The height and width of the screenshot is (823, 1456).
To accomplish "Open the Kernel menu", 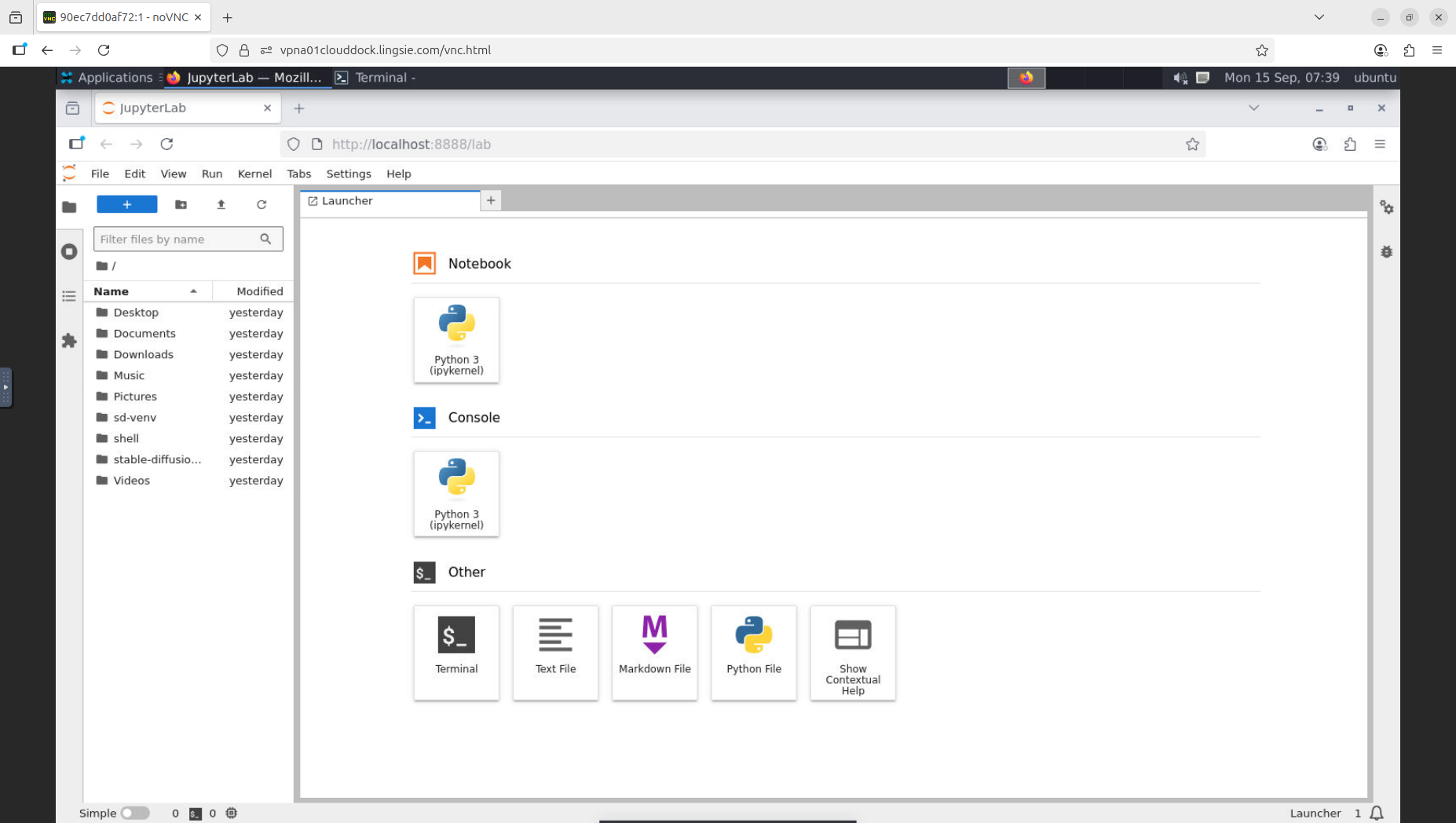I will coord(254,174).
